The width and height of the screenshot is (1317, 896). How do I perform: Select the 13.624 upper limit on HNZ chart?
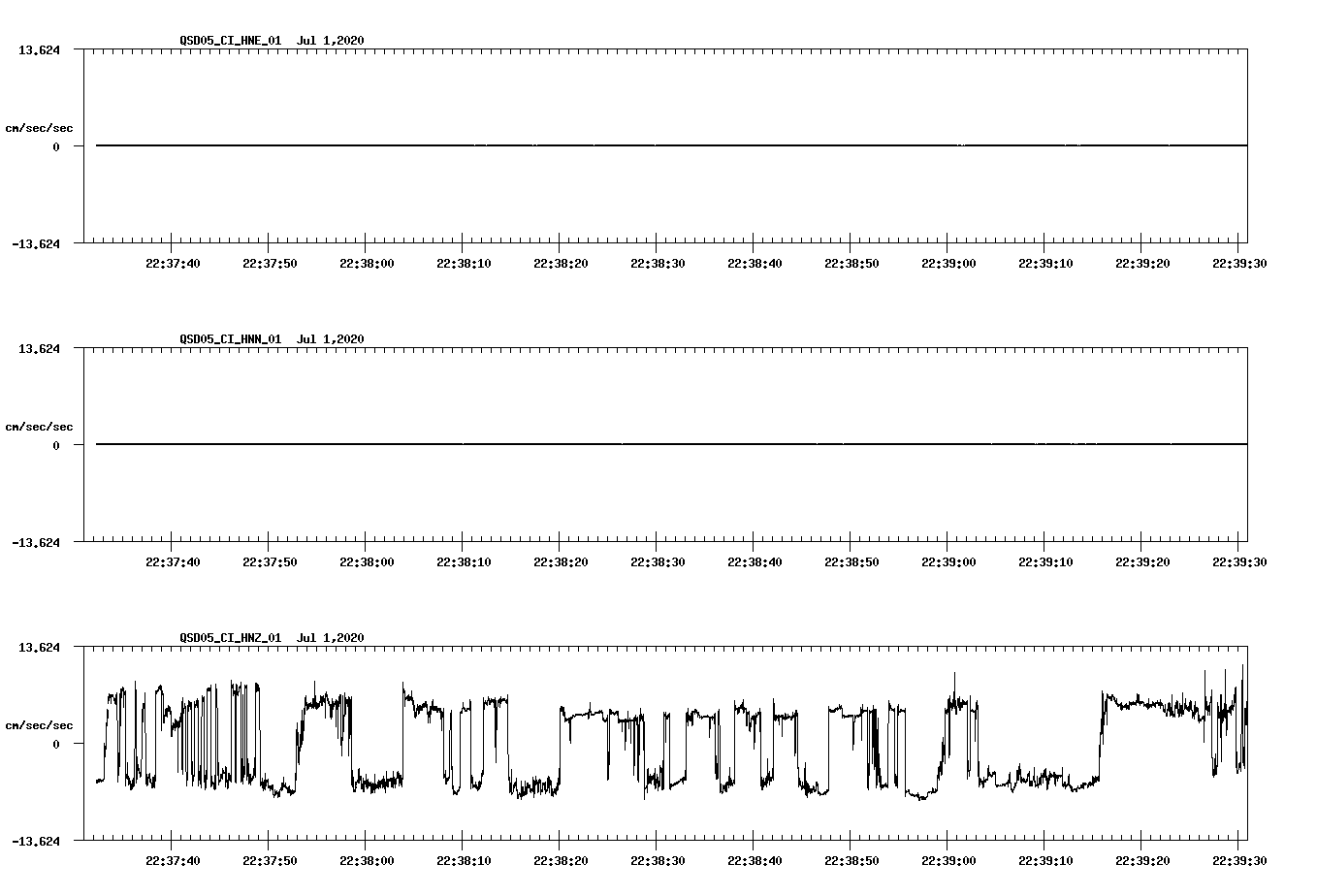point(39,647)
